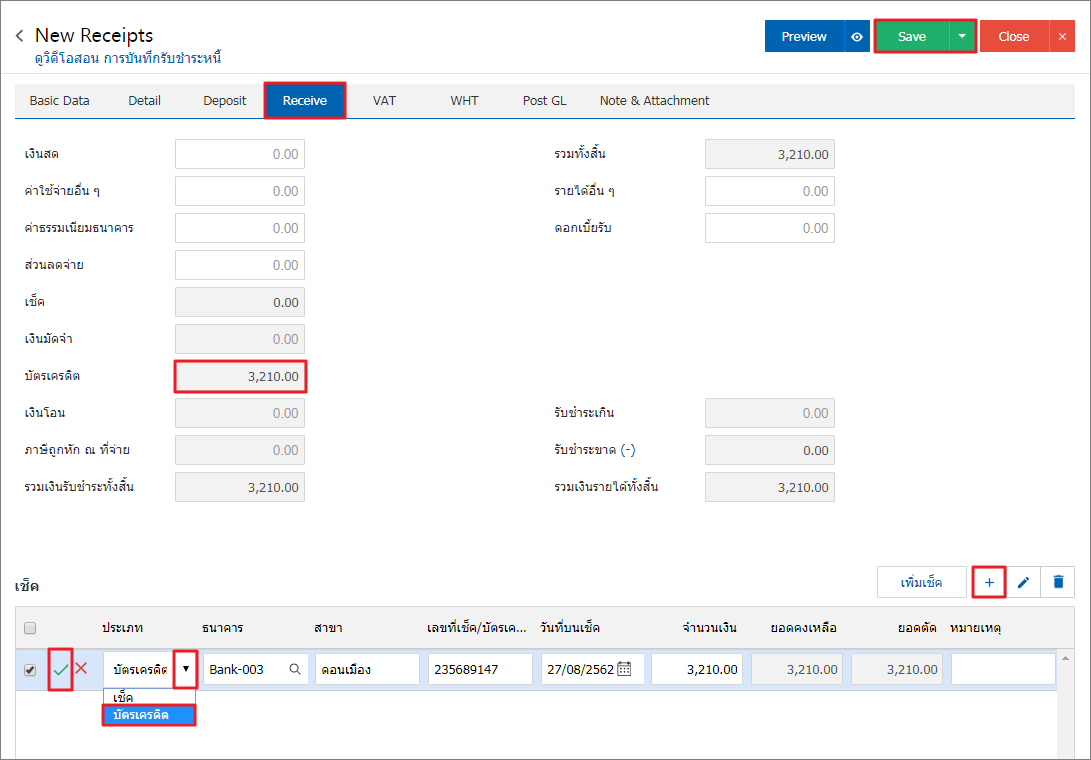Click the branch field showing ดอนเมือง
The height and width of the screenshot is (760, 1091).
(367, 670)
